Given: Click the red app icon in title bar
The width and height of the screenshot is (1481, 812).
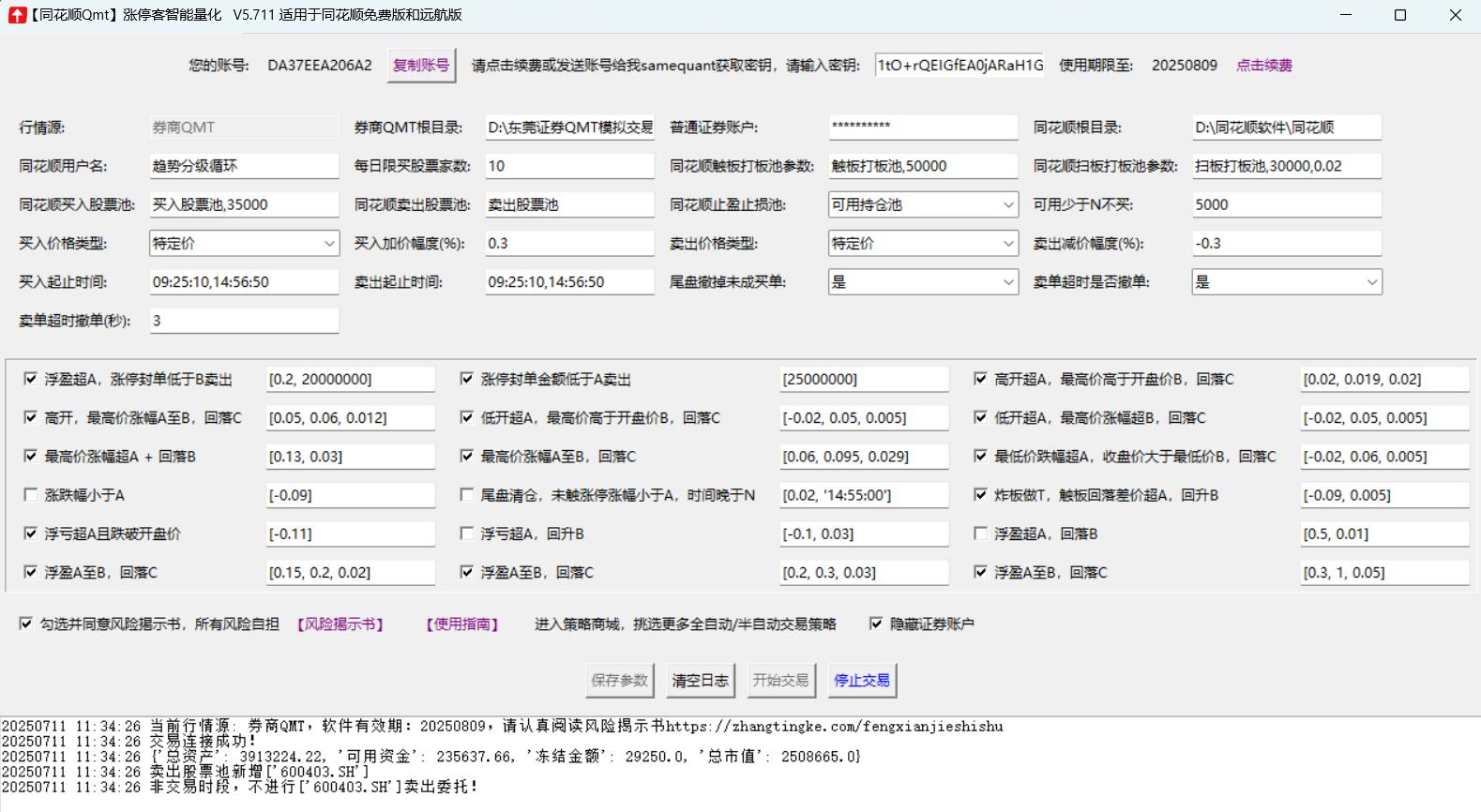Looking at the screenshot, I should pyautogui.click(x=17, y=15).
